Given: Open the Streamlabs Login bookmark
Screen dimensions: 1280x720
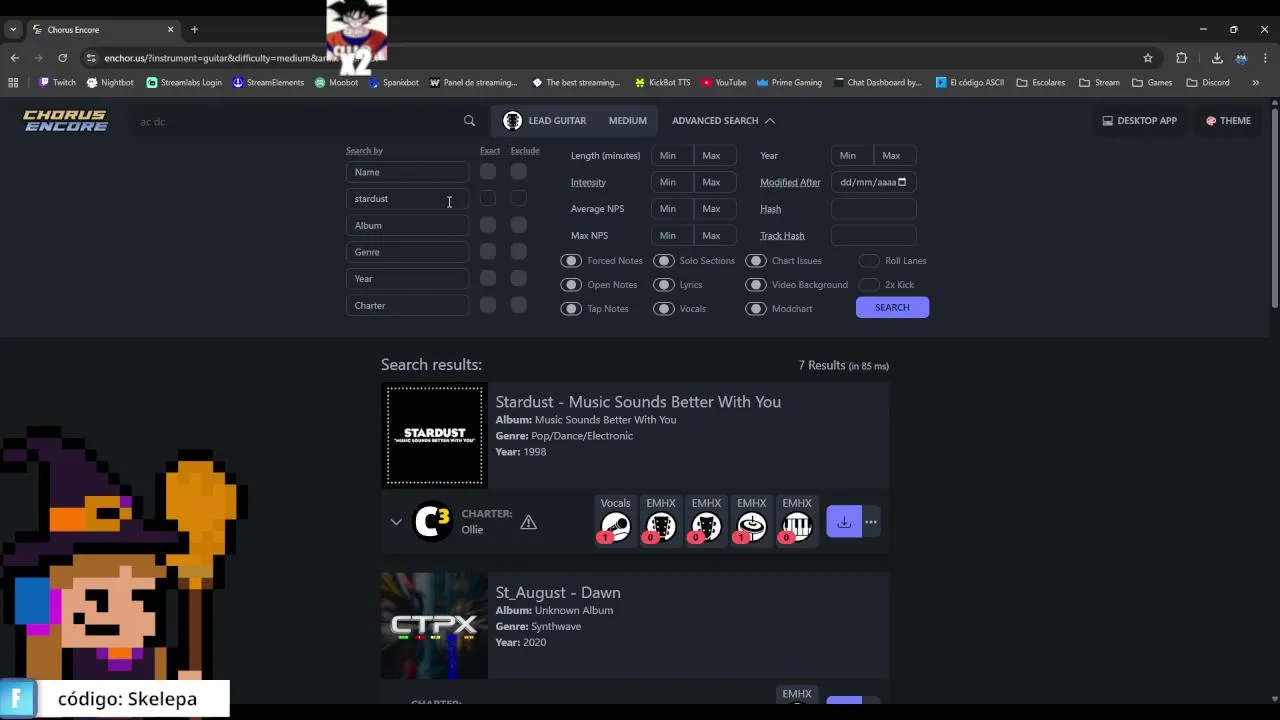Looking at the screenshot, I should coord(184,83).
